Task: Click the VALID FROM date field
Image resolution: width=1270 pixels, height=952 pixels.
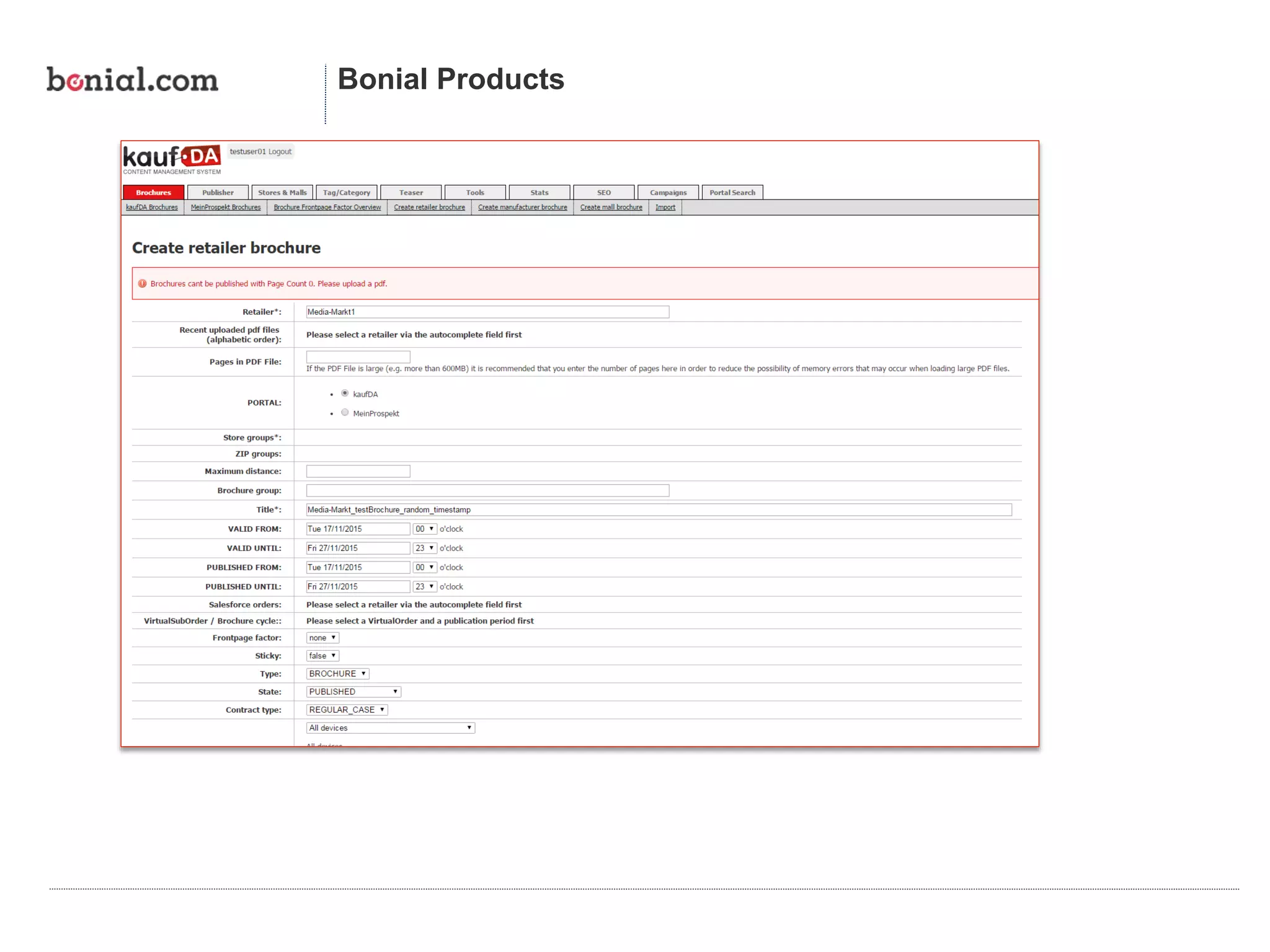Action: point(358,529)
